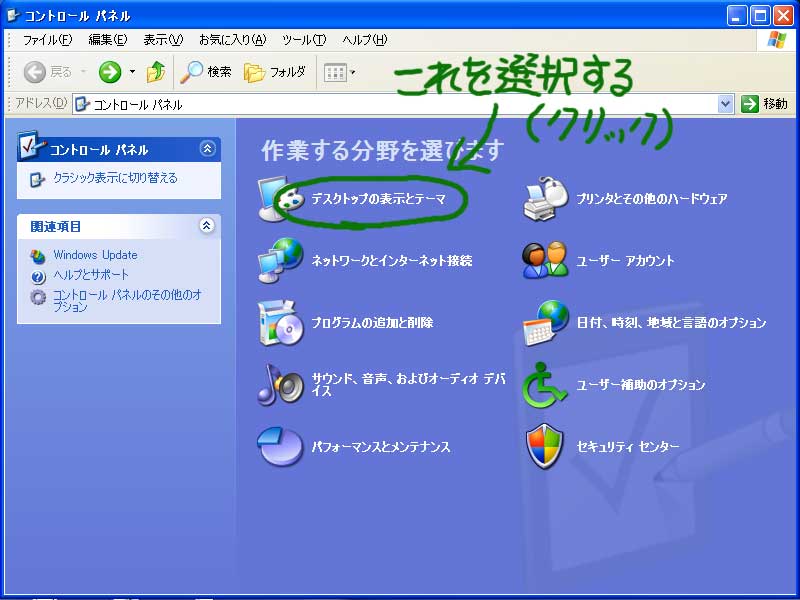Open the Accessibility Options wheelchair icon
Image resolution: width=800 pixels, height=600 pixels.
(546, 385)
